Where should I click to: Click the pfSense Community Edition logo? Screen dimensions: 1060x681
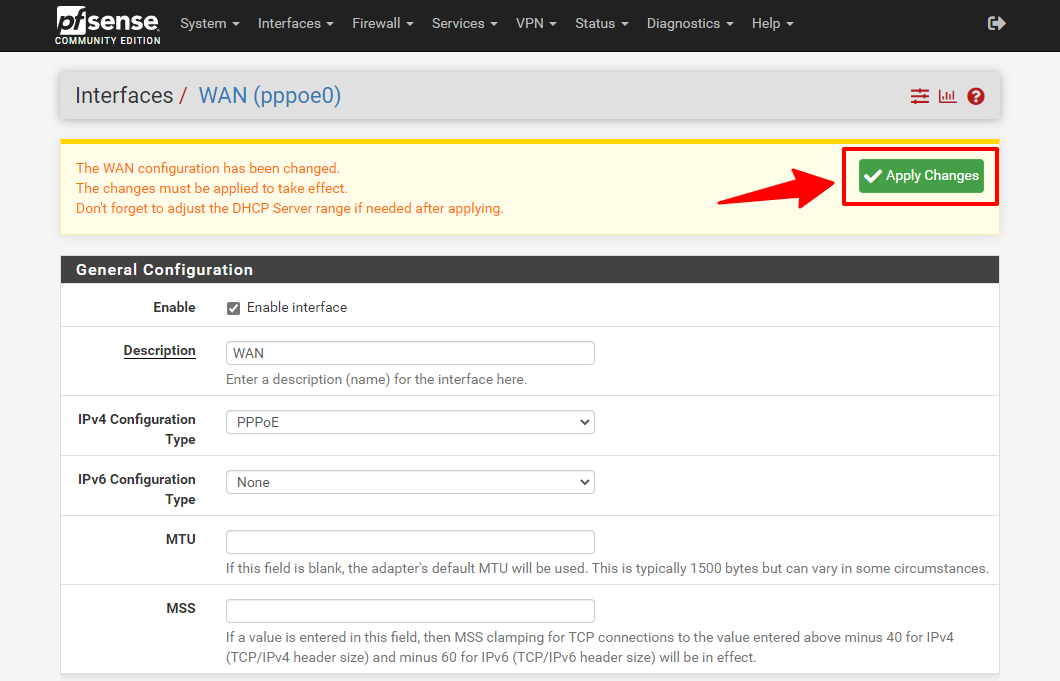(108, 24)
